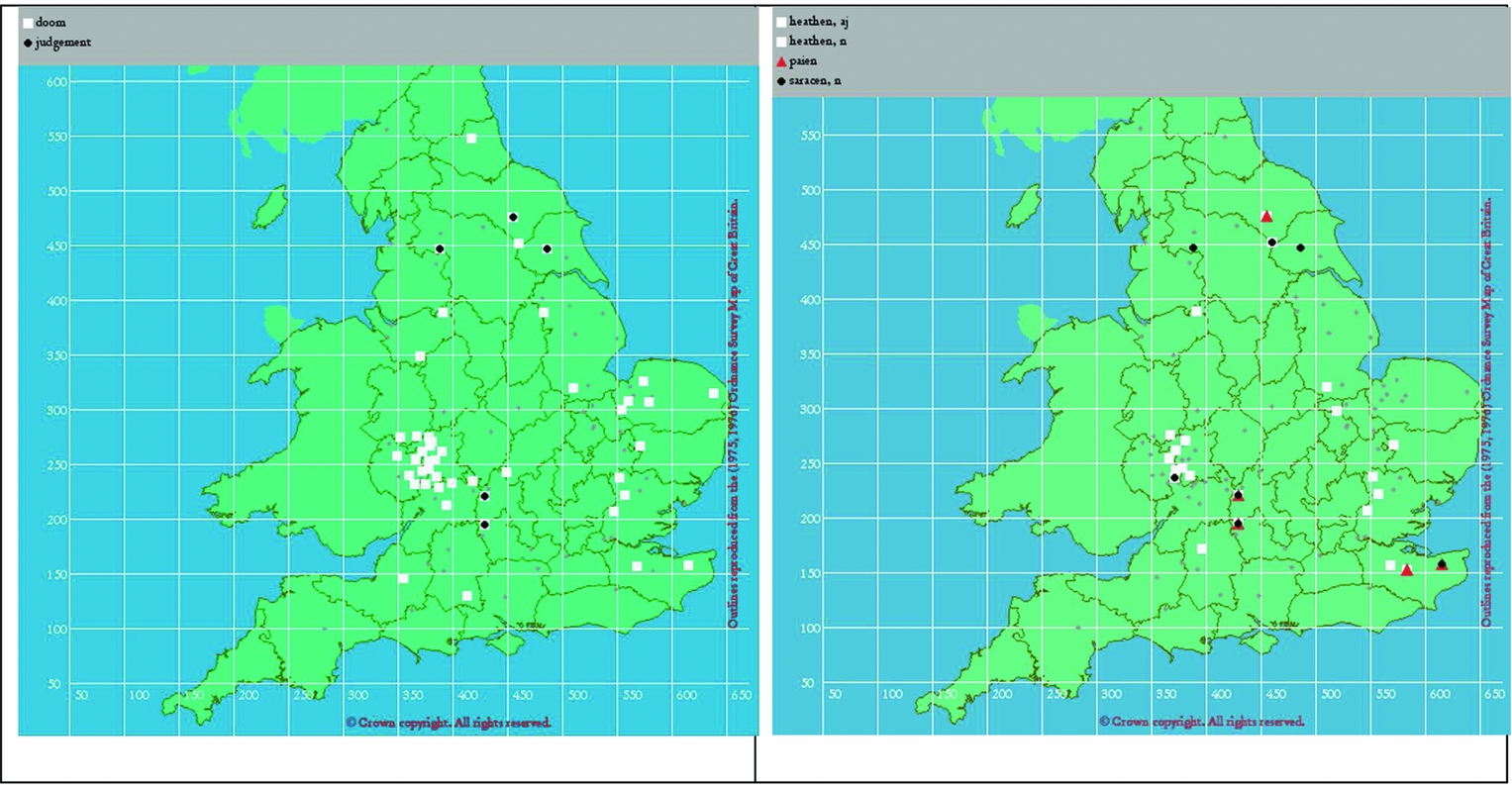Click the black dot judgement legend icon
This screenshot has height=789, width=1512.
[x=28, y=43]
